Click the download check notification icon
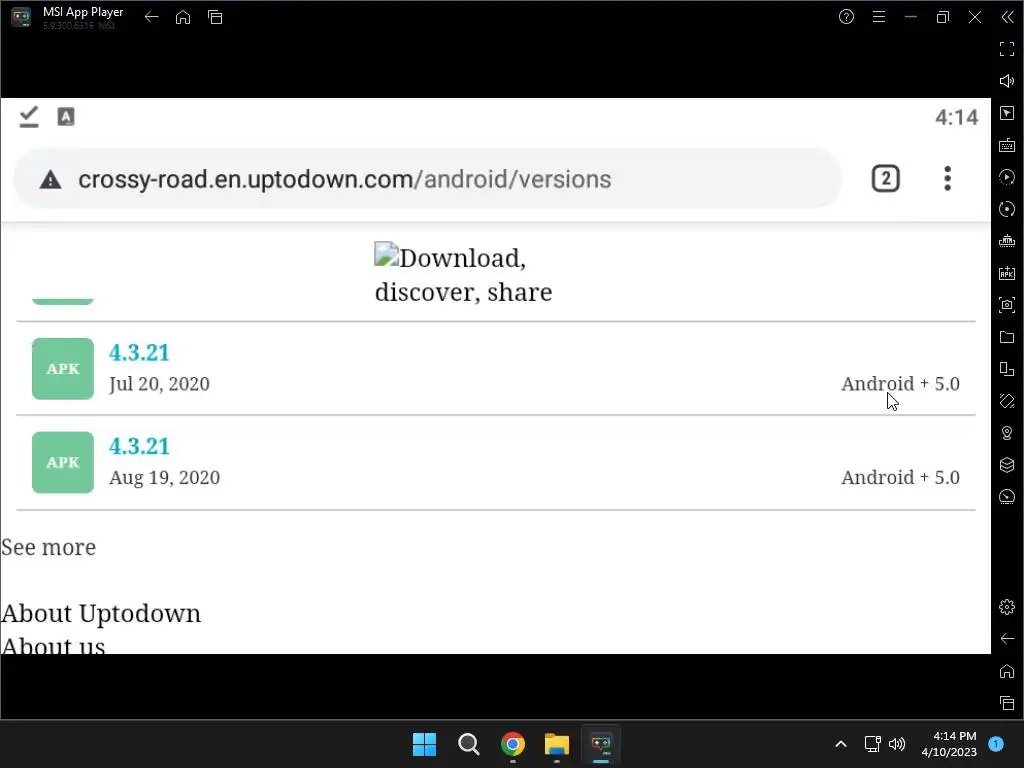Screen dimensions: 1024x768 pos(29,117)
